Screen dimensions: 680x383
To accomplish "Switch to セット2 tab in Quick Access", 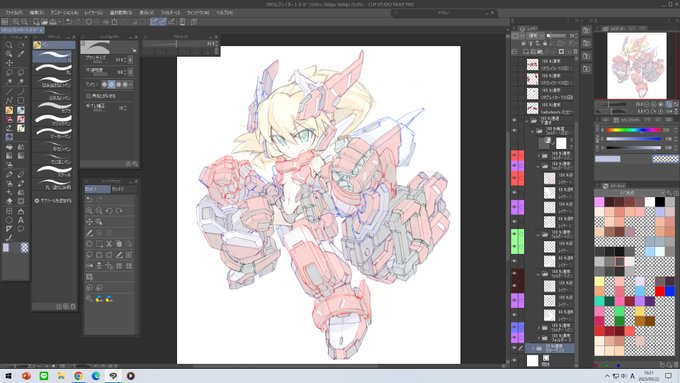I will tap(118, 189).
